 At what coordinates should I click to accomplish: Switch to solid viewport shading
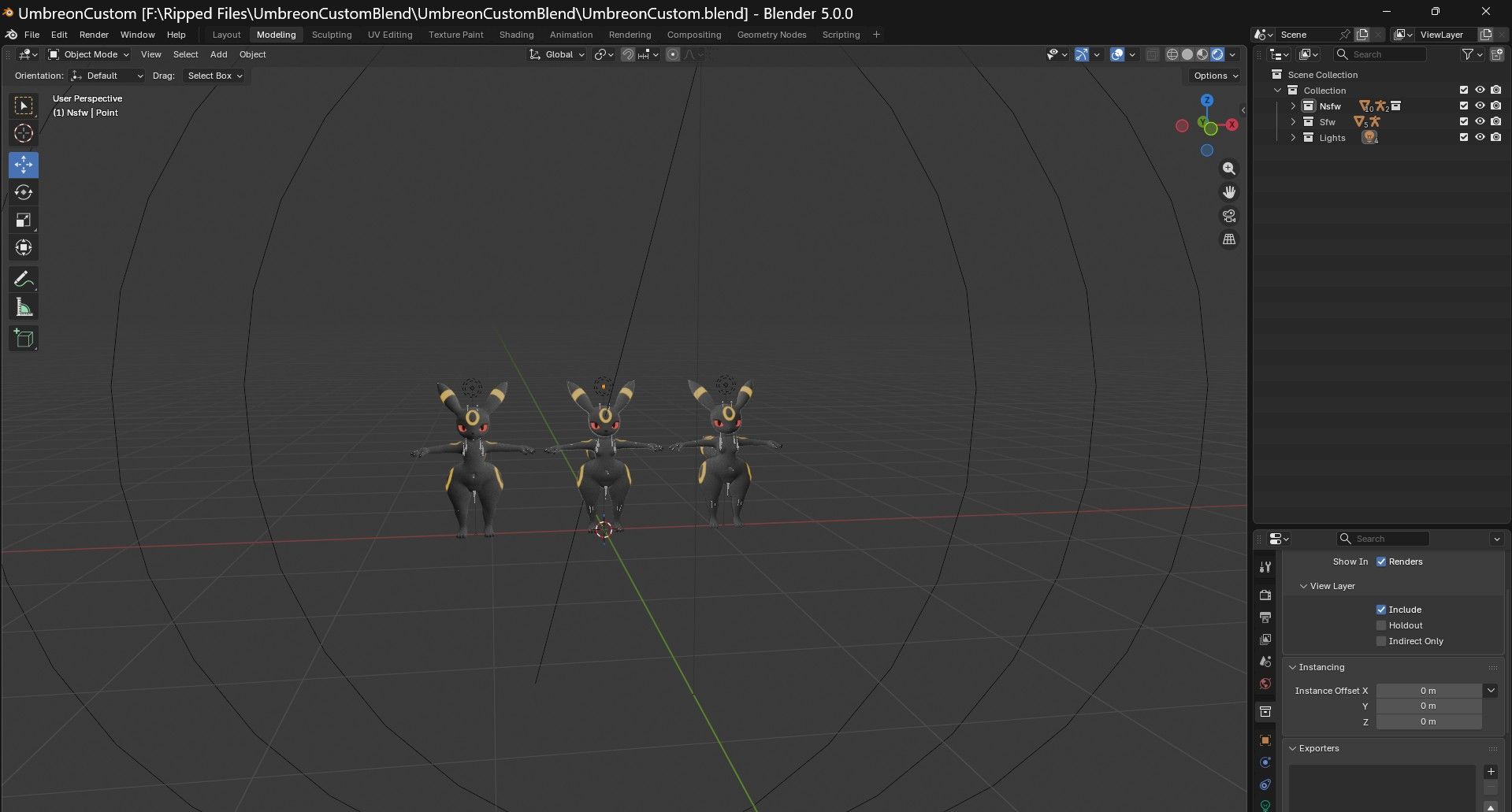point(1187,54)
